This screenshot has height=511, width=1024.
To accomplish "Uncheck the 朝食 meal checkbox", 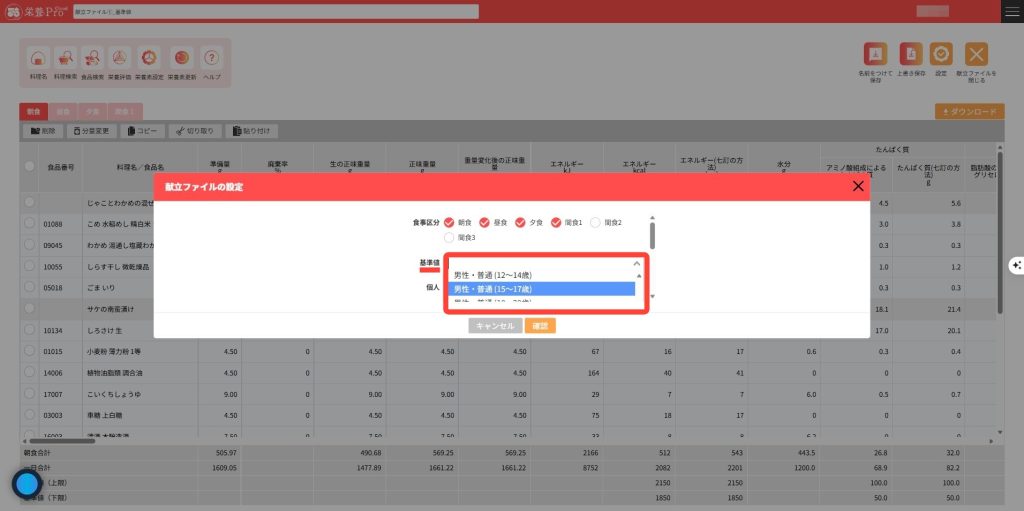I will click(x=449, y=222).
